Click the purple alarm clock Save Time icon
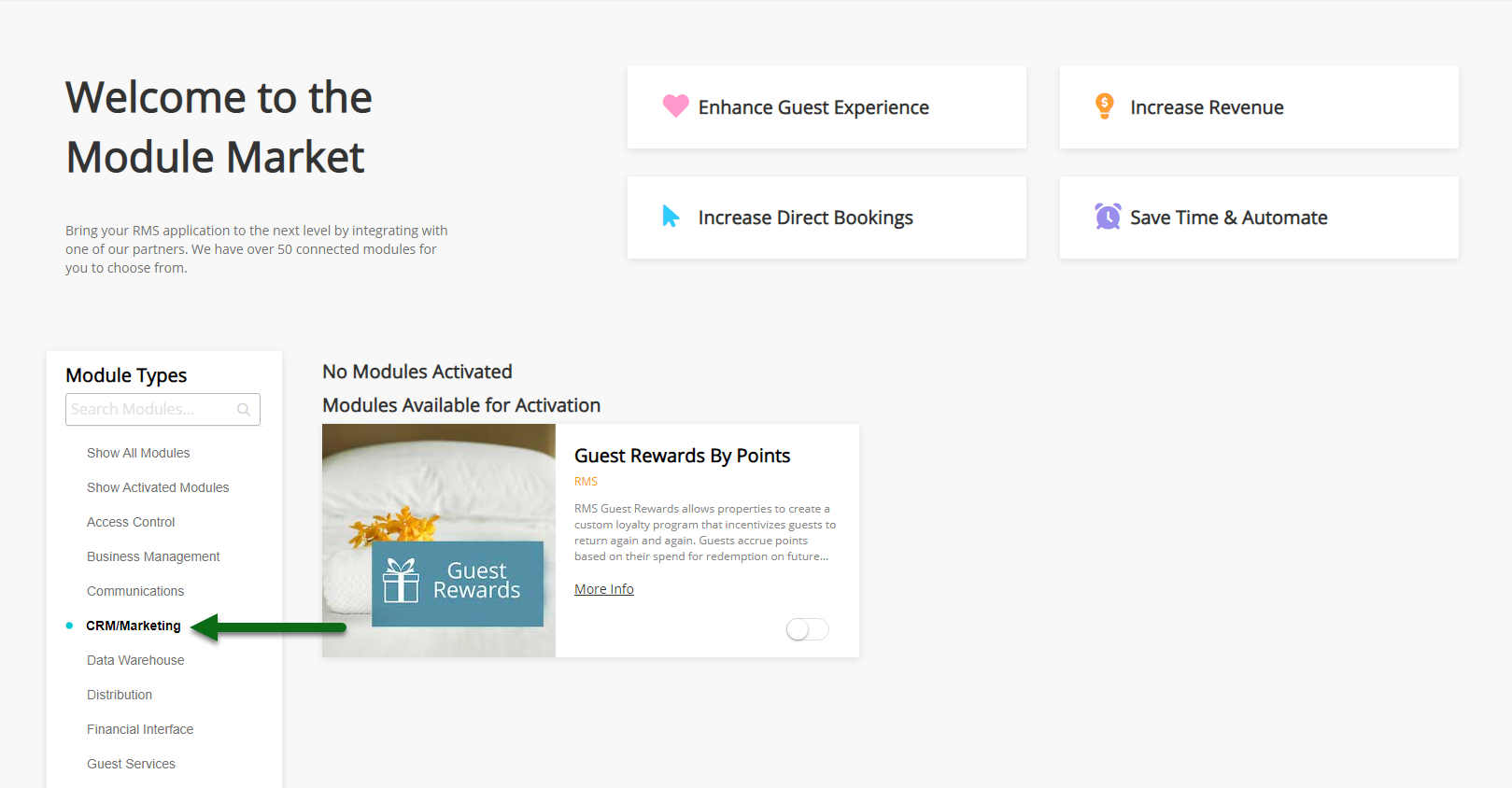Image resolution: width=1512 pixels, height=788 pixels. pos(1107,216)
